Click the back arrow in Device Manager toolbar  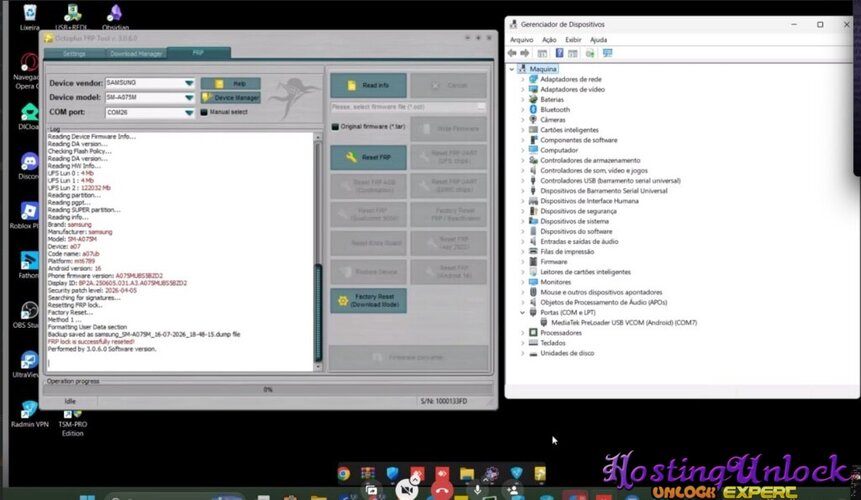pyautogui.click(x=512, y=53)
